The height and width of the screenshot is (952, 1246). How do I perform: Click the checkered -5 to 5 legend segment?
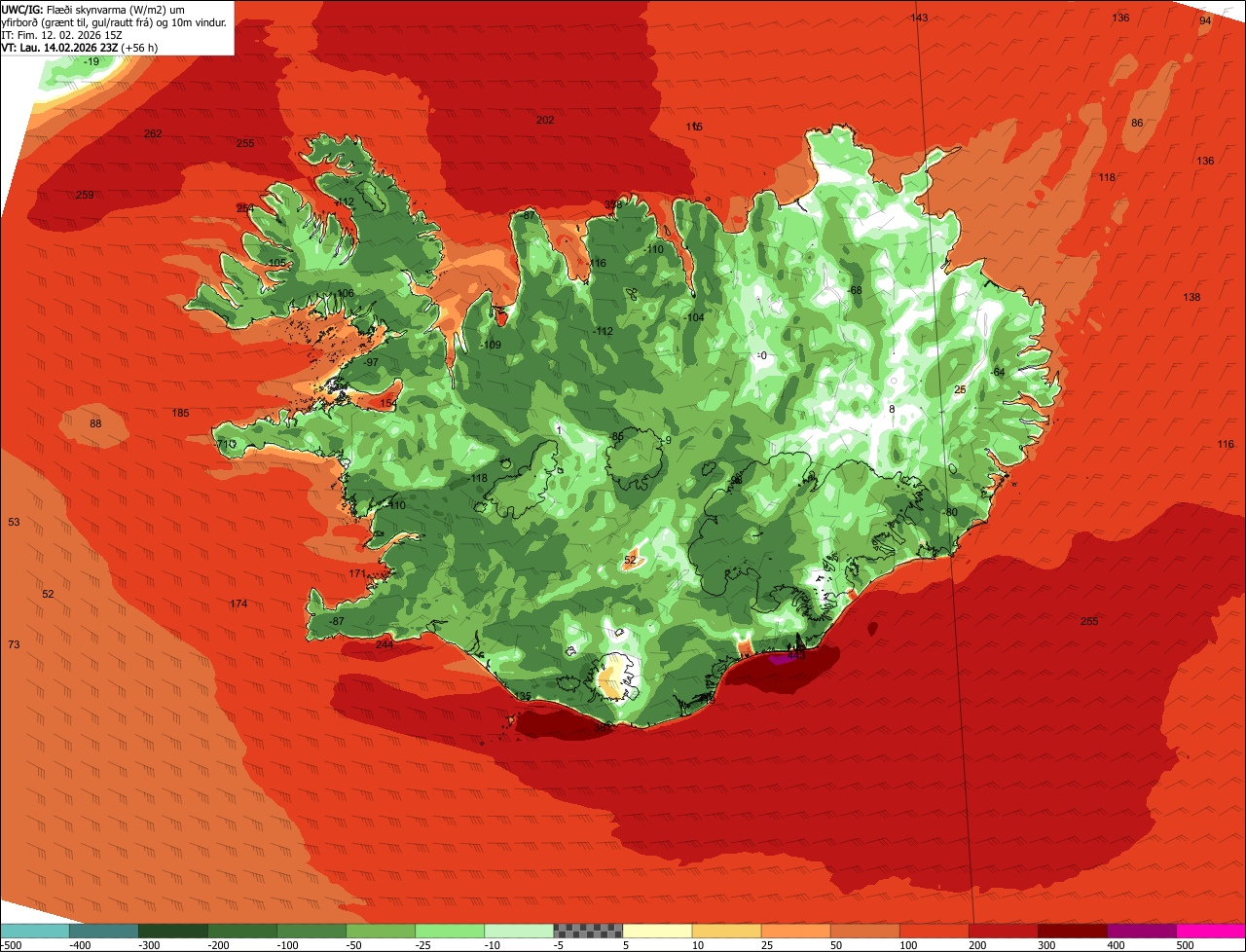[x=588, y=931]
